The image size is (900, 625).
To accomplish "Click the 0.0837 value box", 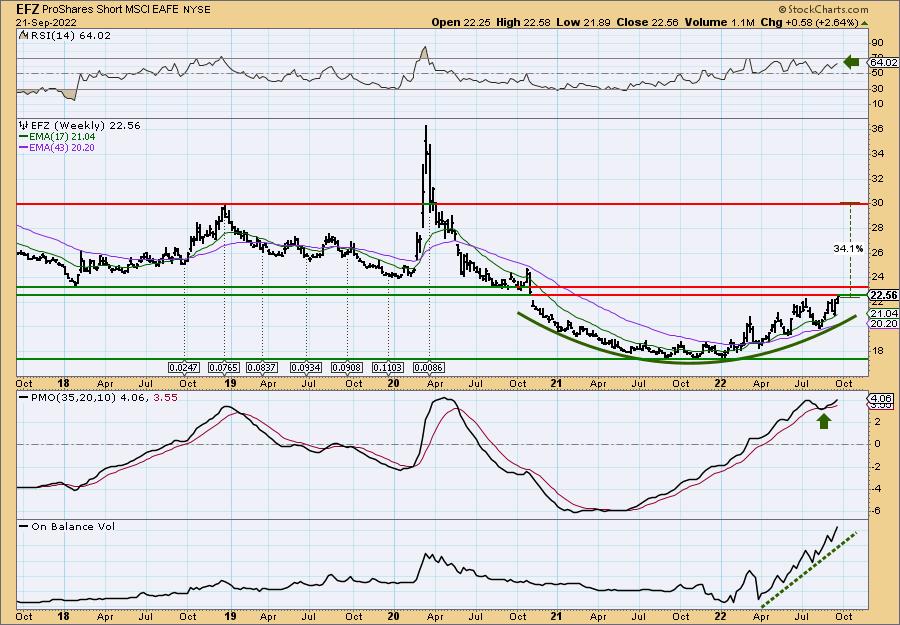I will pyautogui.click(x=262, y=367).
